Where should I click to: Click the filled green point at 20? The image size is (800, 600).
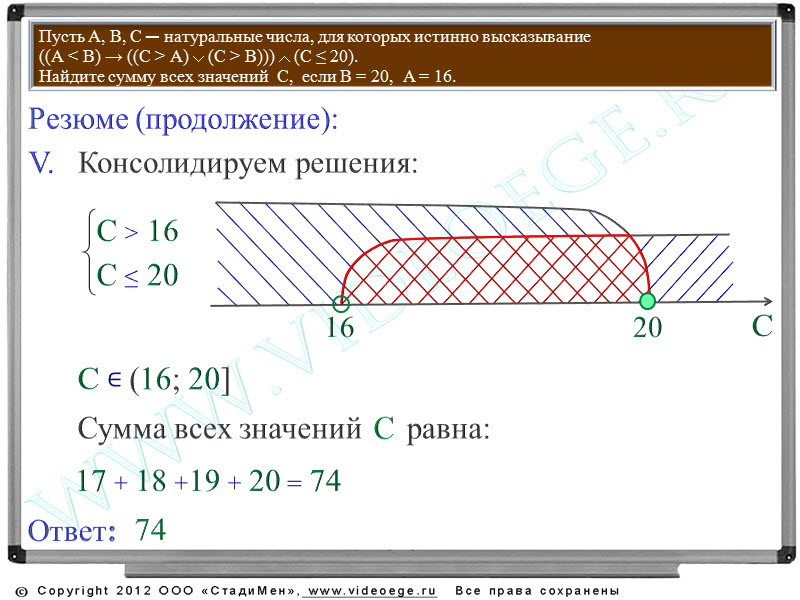(647, 301)
